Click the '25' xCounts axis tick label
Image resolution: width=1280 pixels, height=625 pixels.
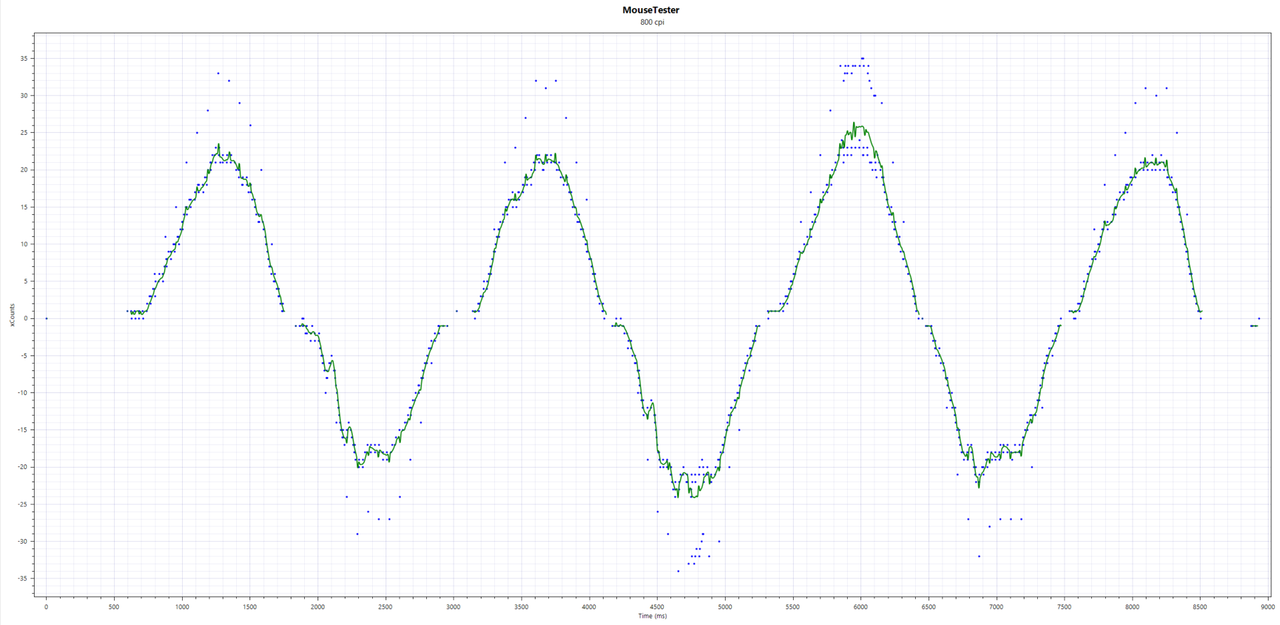point(22,132)
